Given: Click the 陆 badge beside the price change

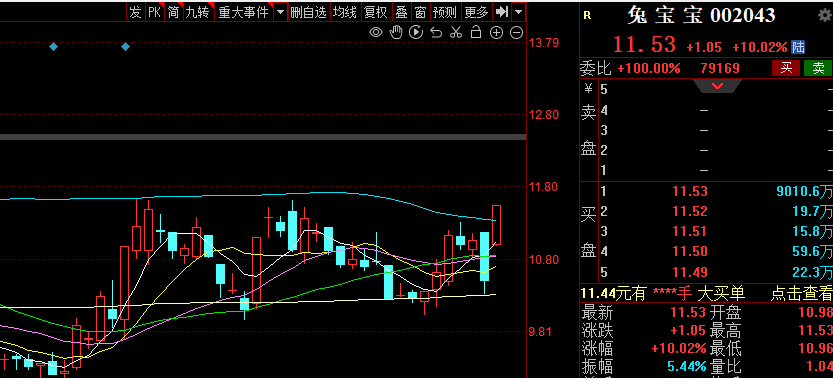Looking at the screenshot, I should [x=798, y=47].
